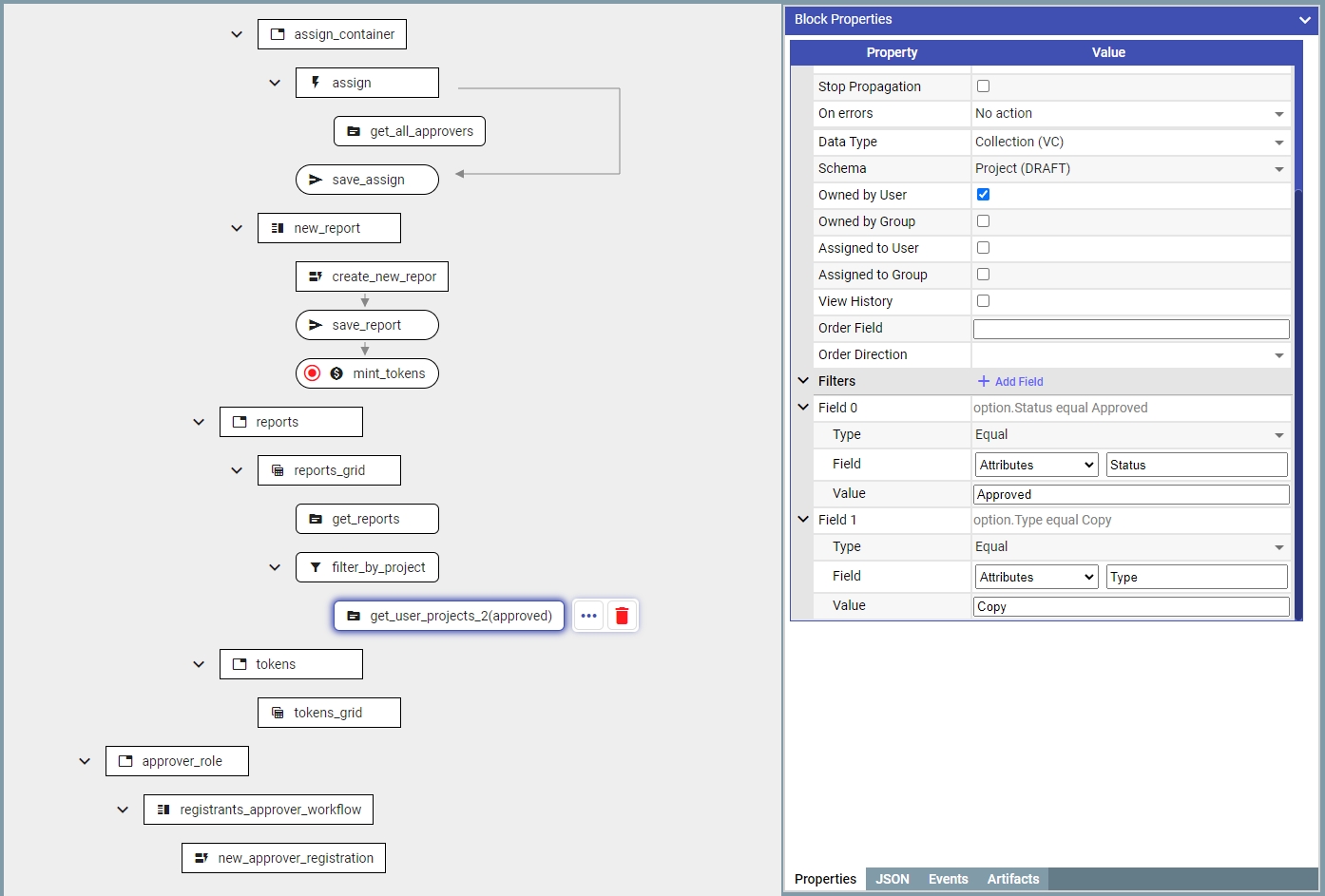Open the On errors dropdown
The width and height of the screenshot is (1325, 896).
[1129, 114]
